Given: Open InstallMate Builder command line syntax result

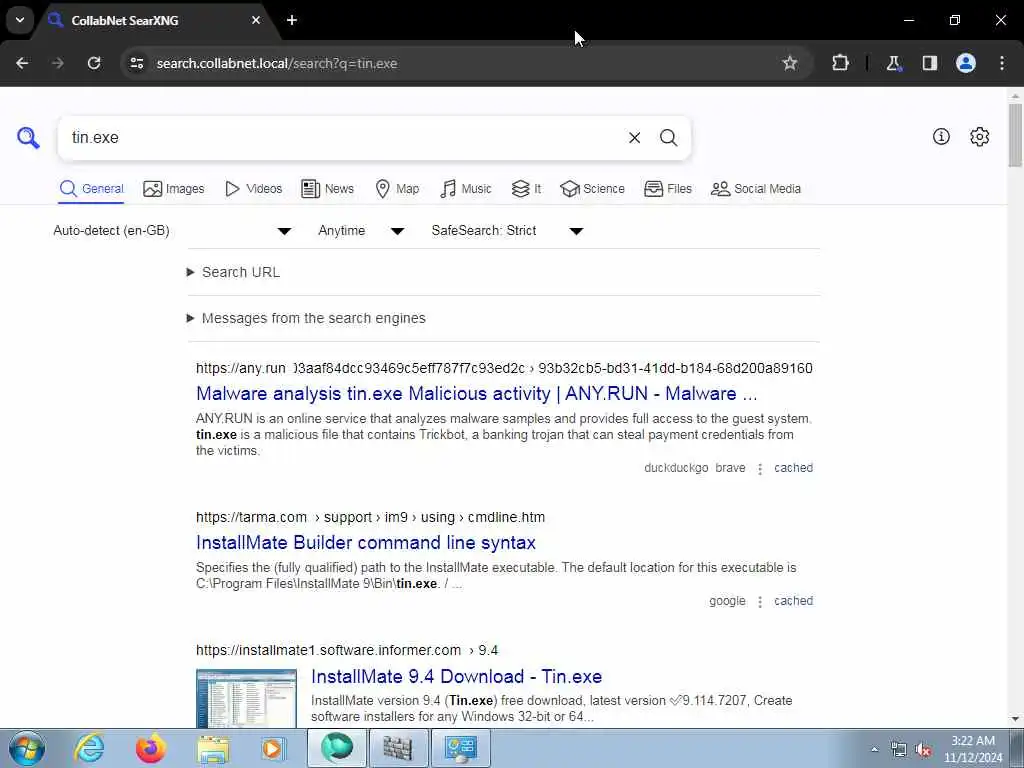Looking at the screenshot, I should tap(366, 543).
